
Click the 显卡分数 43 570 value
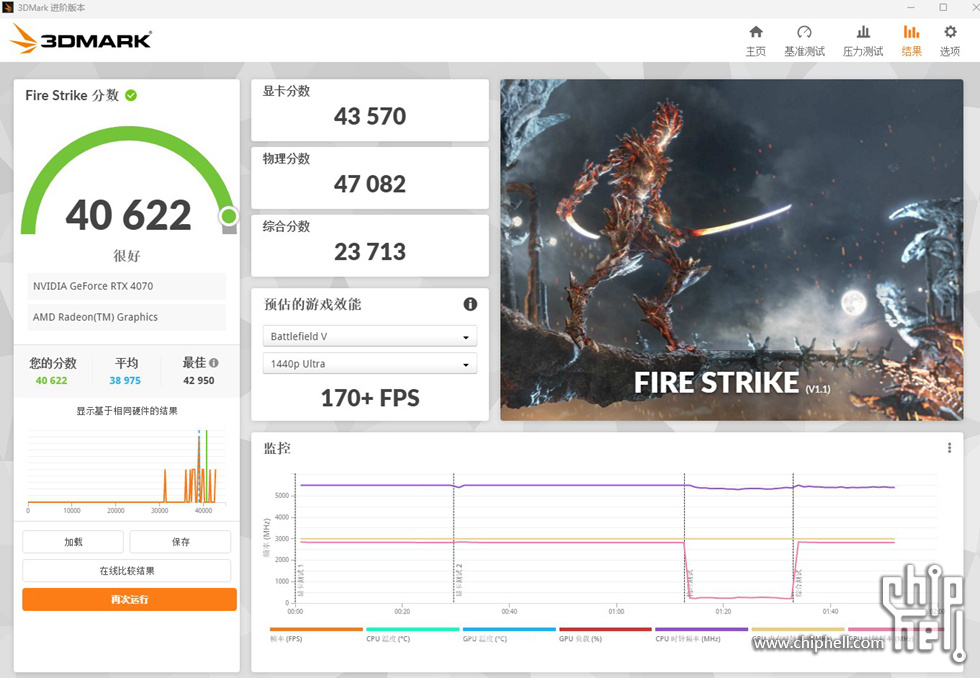370,116
